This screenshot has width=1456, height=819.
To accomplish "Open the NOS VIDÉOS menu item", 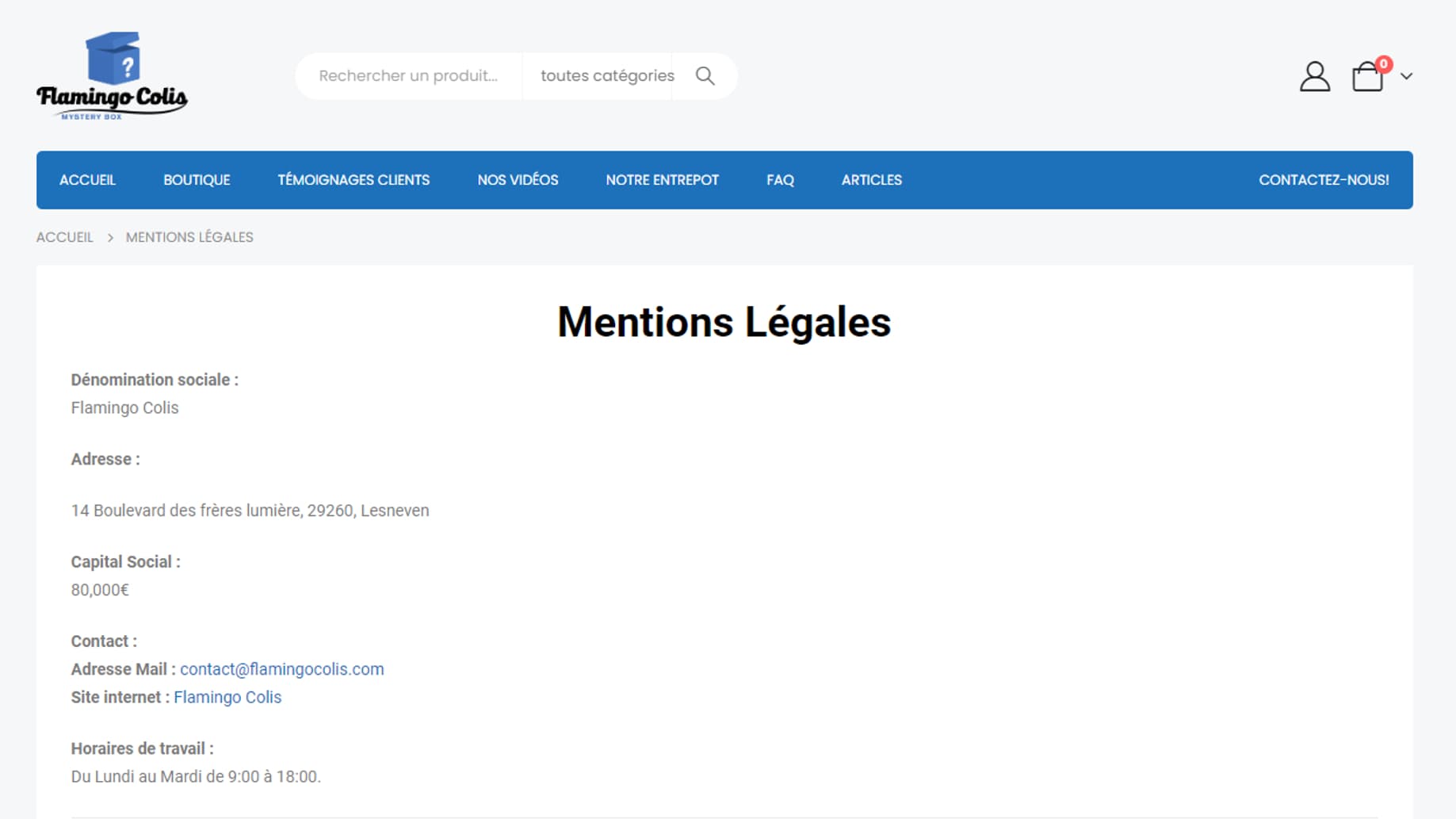I will point(518,180).
